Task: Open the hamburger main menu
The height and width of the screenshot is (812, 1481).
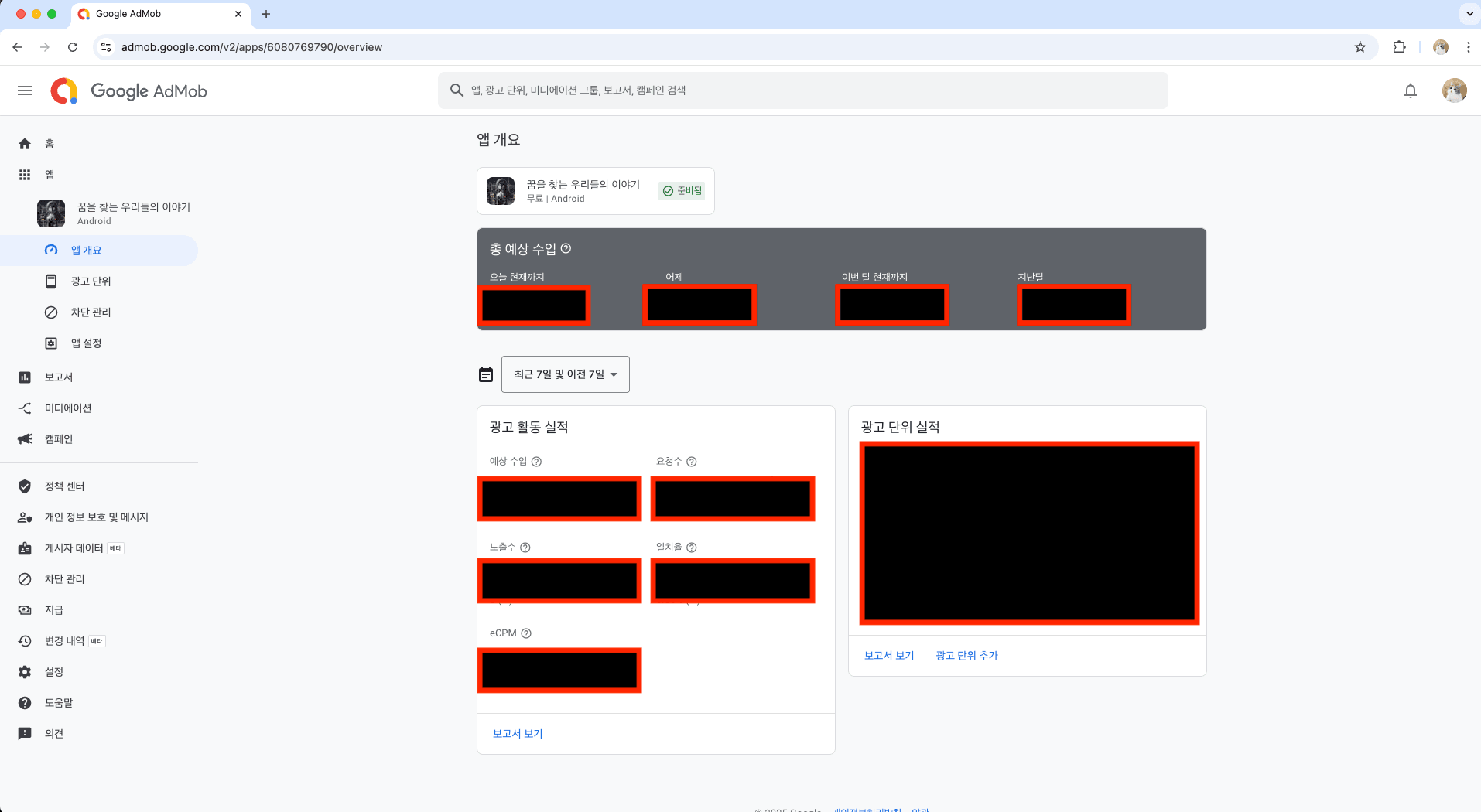Action: (x=25, y=90)
